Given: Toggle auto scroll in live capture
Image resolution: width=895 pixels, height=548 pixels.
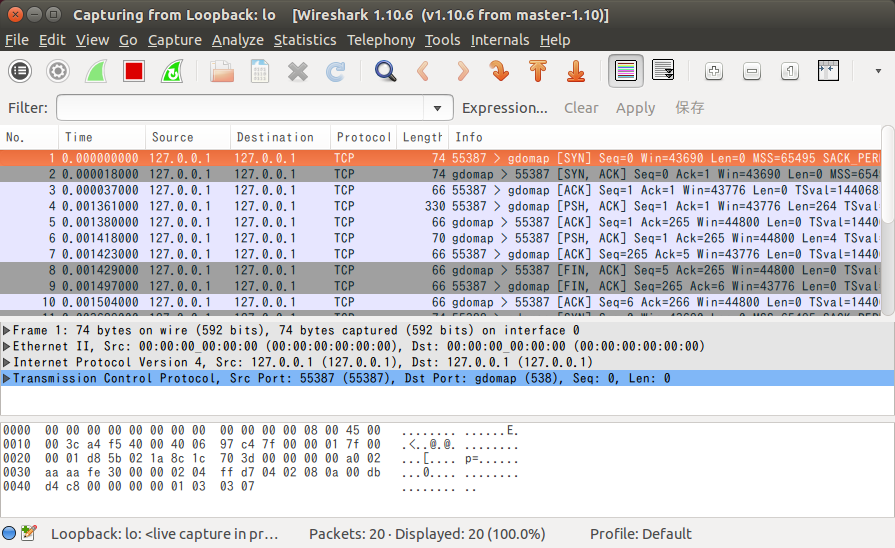Looking at the screenshot, I should [x=663, y=71].
